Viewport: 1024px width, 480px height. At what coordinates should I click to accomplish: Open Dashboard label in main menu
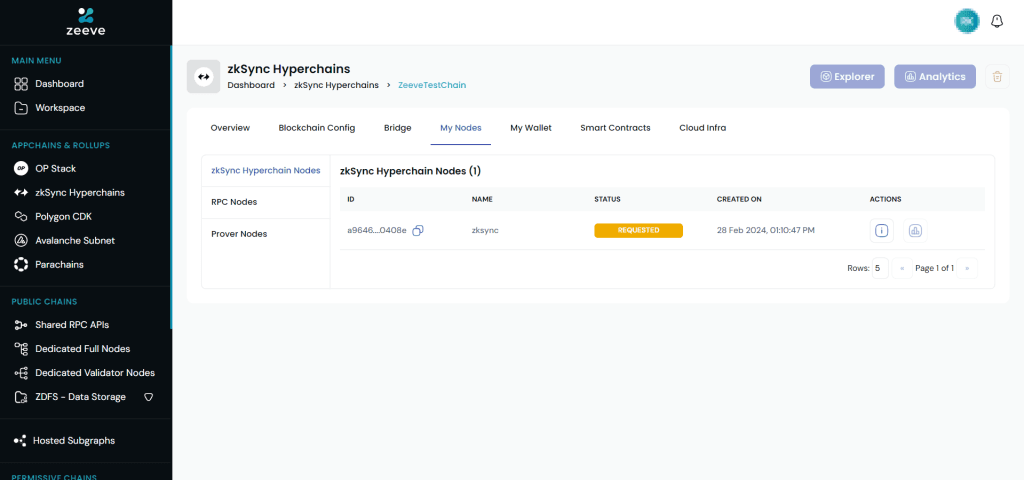pos(59,84)
